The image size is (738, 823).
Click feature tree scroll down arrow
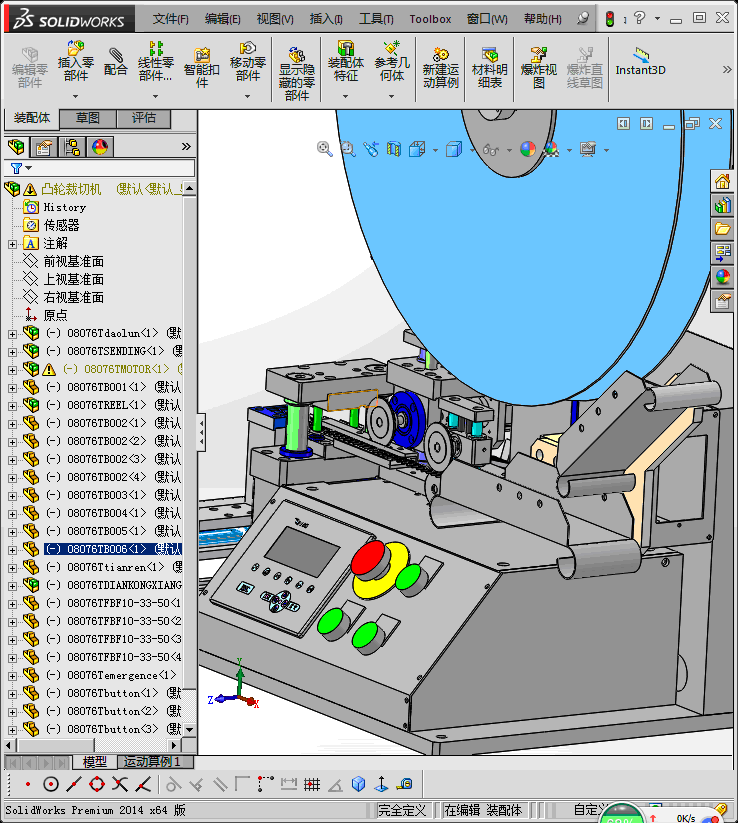189,730
